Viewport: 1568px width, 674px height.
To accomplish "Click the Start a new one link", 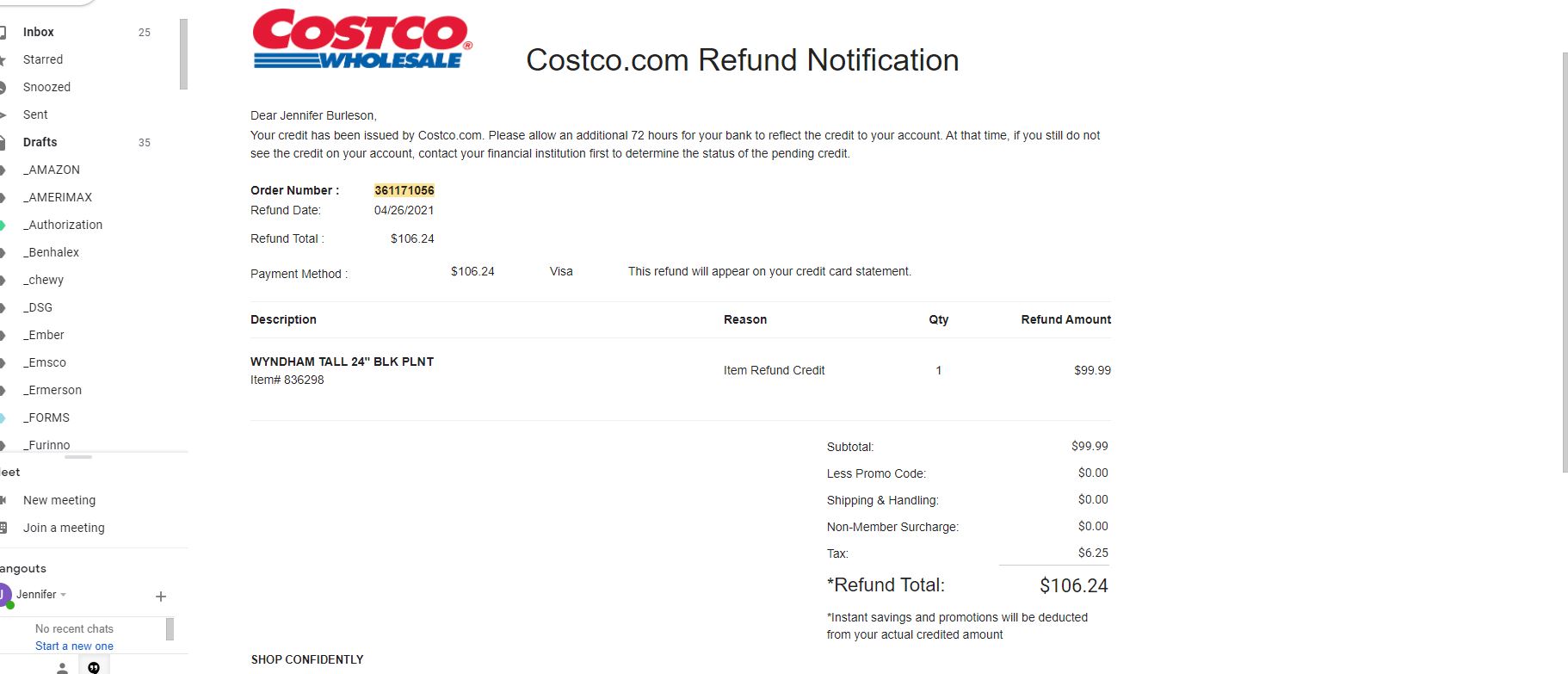I will click(74, 646).
